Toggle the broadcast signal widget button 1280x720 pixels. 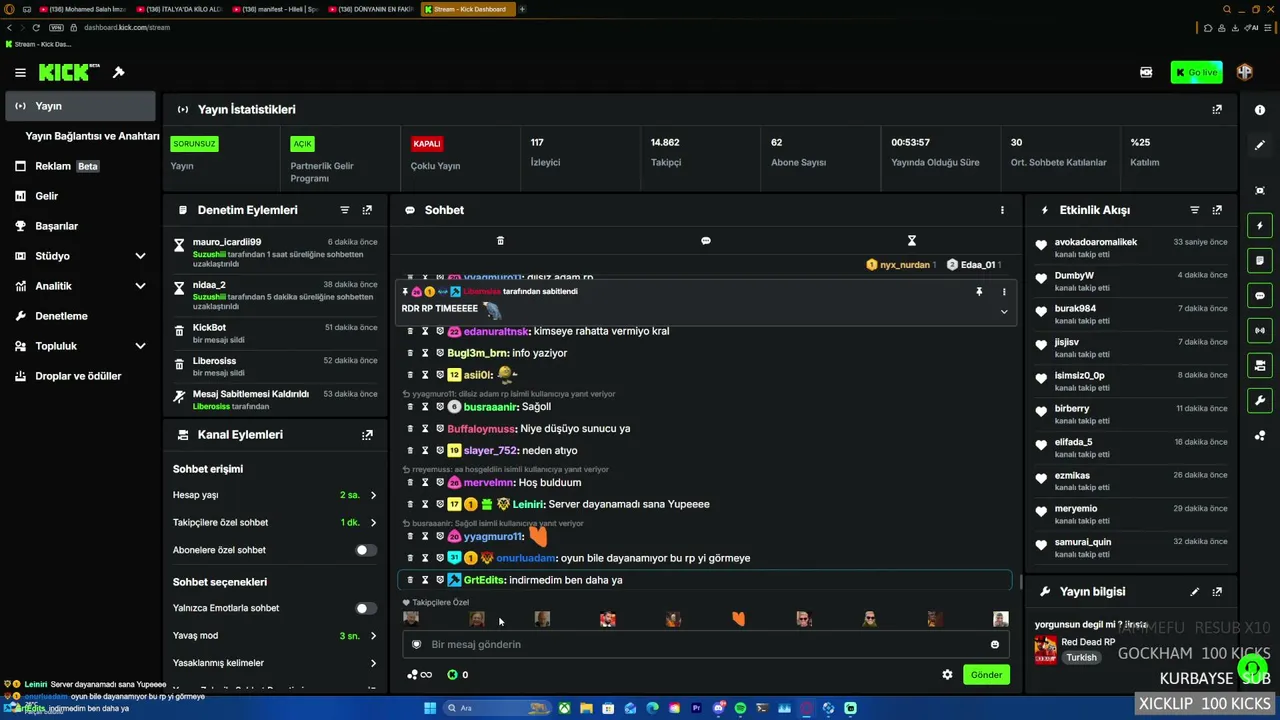click(1260, 331)
